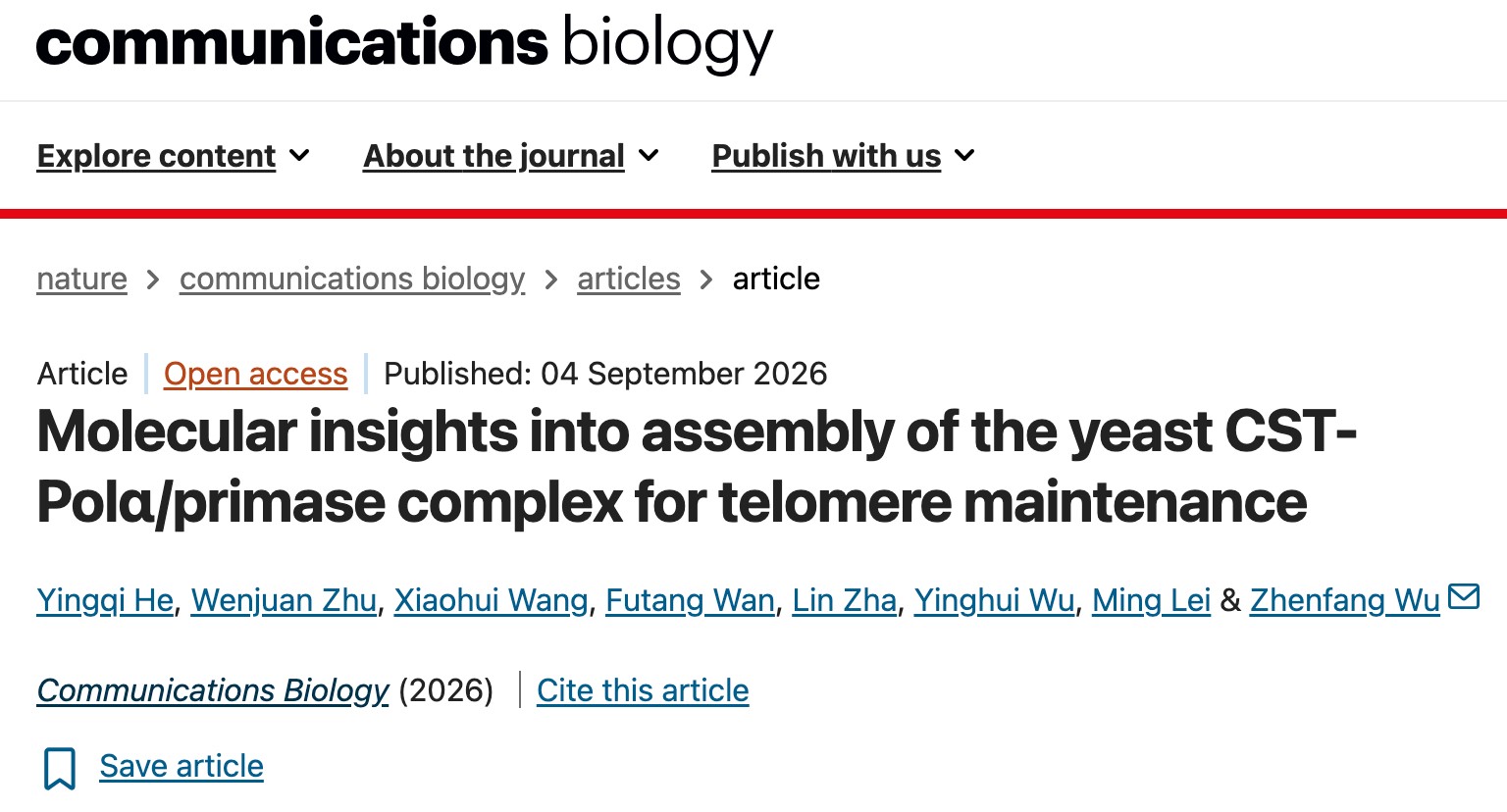Select author Ming Lei
1507x812 pixels.
[1152, 600]
